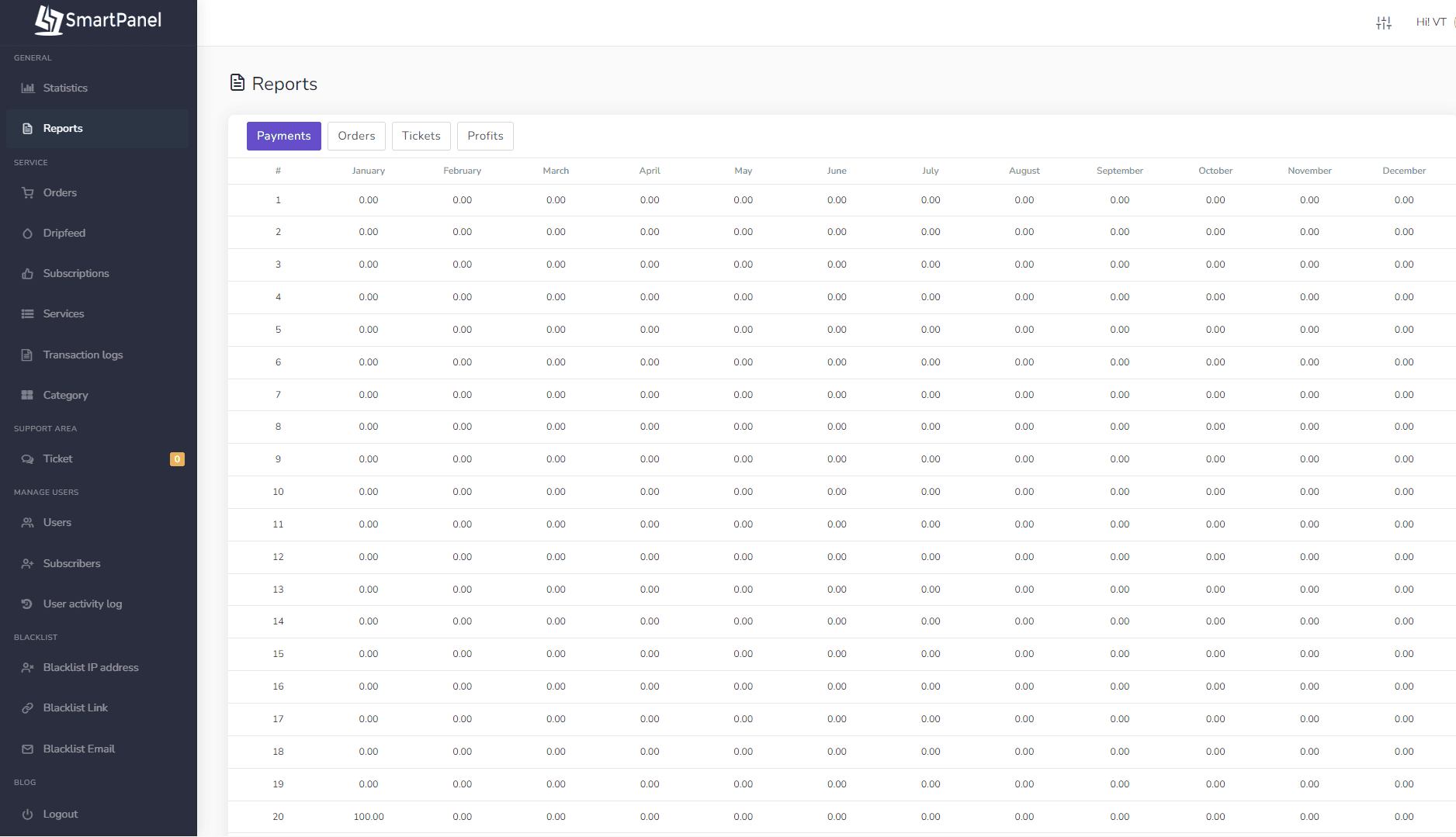
Task: Select the Payments report tab
Action: [283, 136]
